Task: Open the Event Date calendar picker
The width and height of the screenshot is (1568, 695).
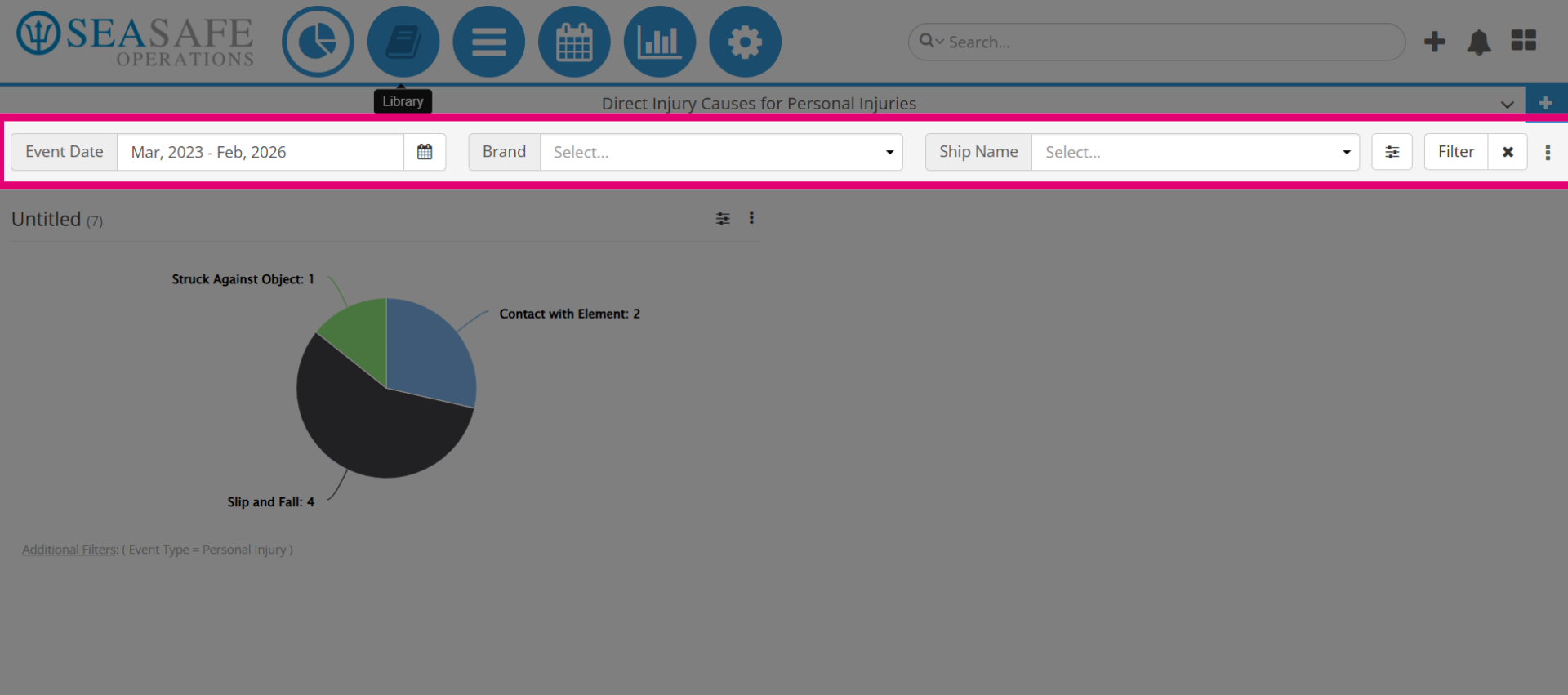Action: tap(425, 152)
